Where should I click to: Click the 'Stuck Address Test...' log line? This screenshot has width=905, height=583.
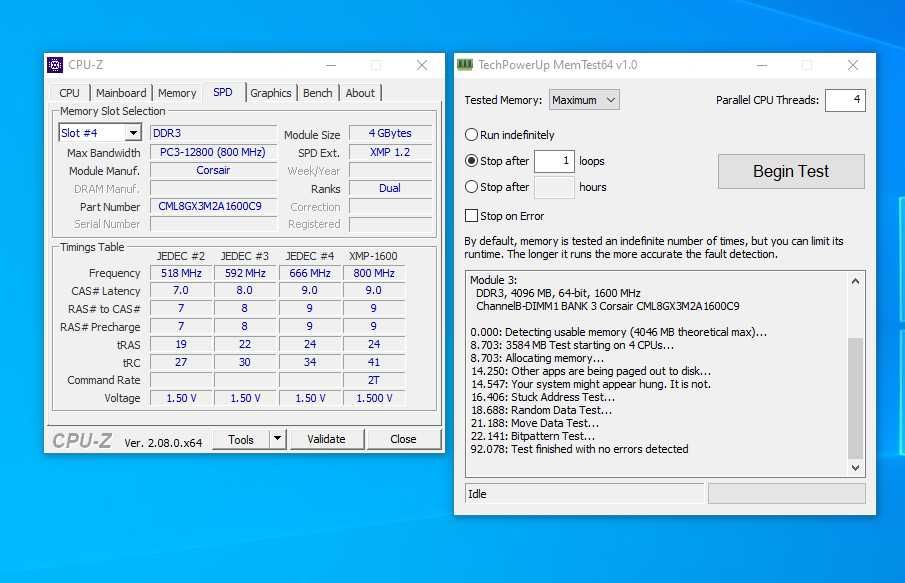pos(543,397)
